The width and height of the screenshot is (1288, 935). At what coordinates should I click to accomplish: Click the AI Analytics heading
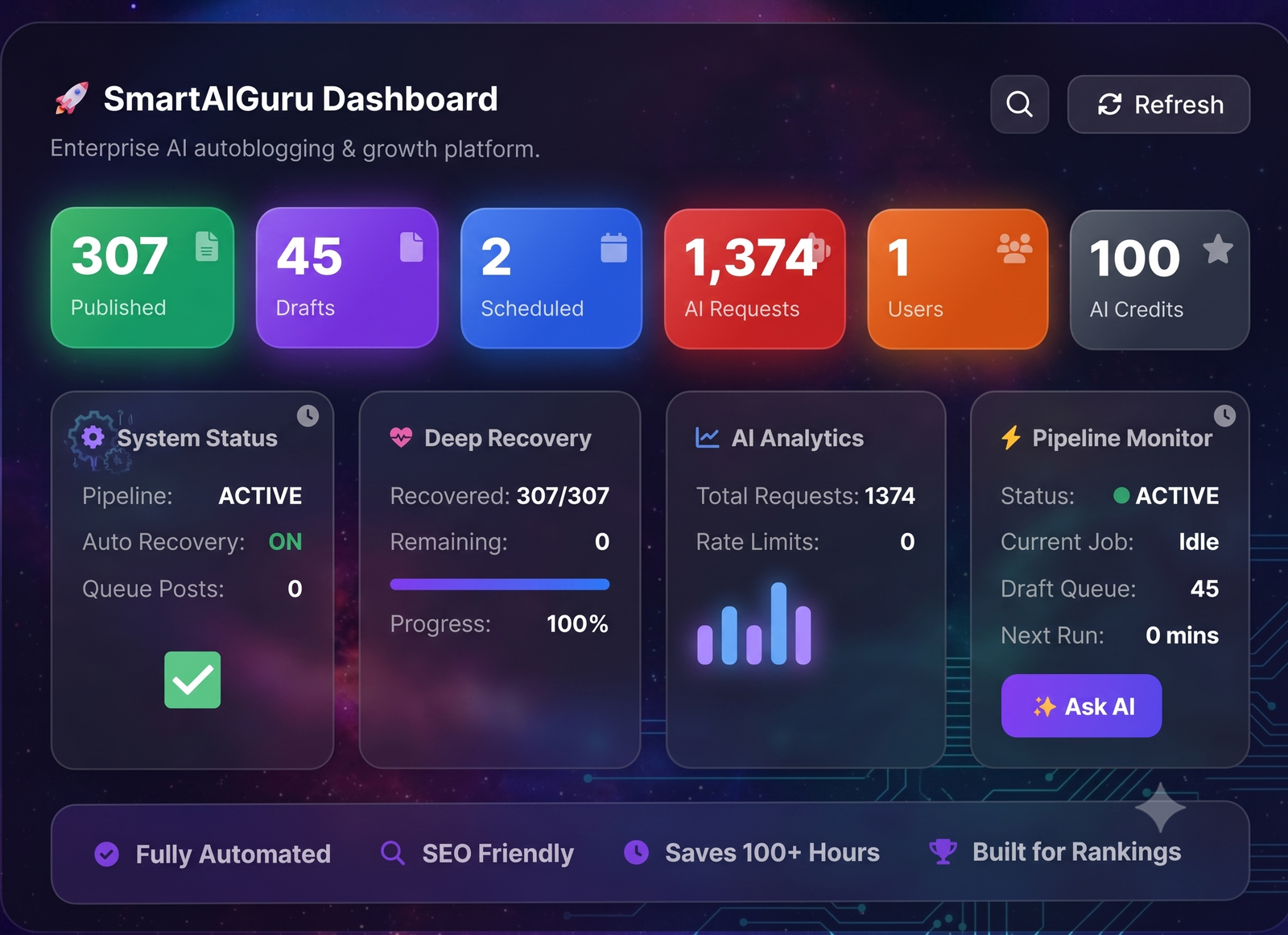tap(798, 438)
